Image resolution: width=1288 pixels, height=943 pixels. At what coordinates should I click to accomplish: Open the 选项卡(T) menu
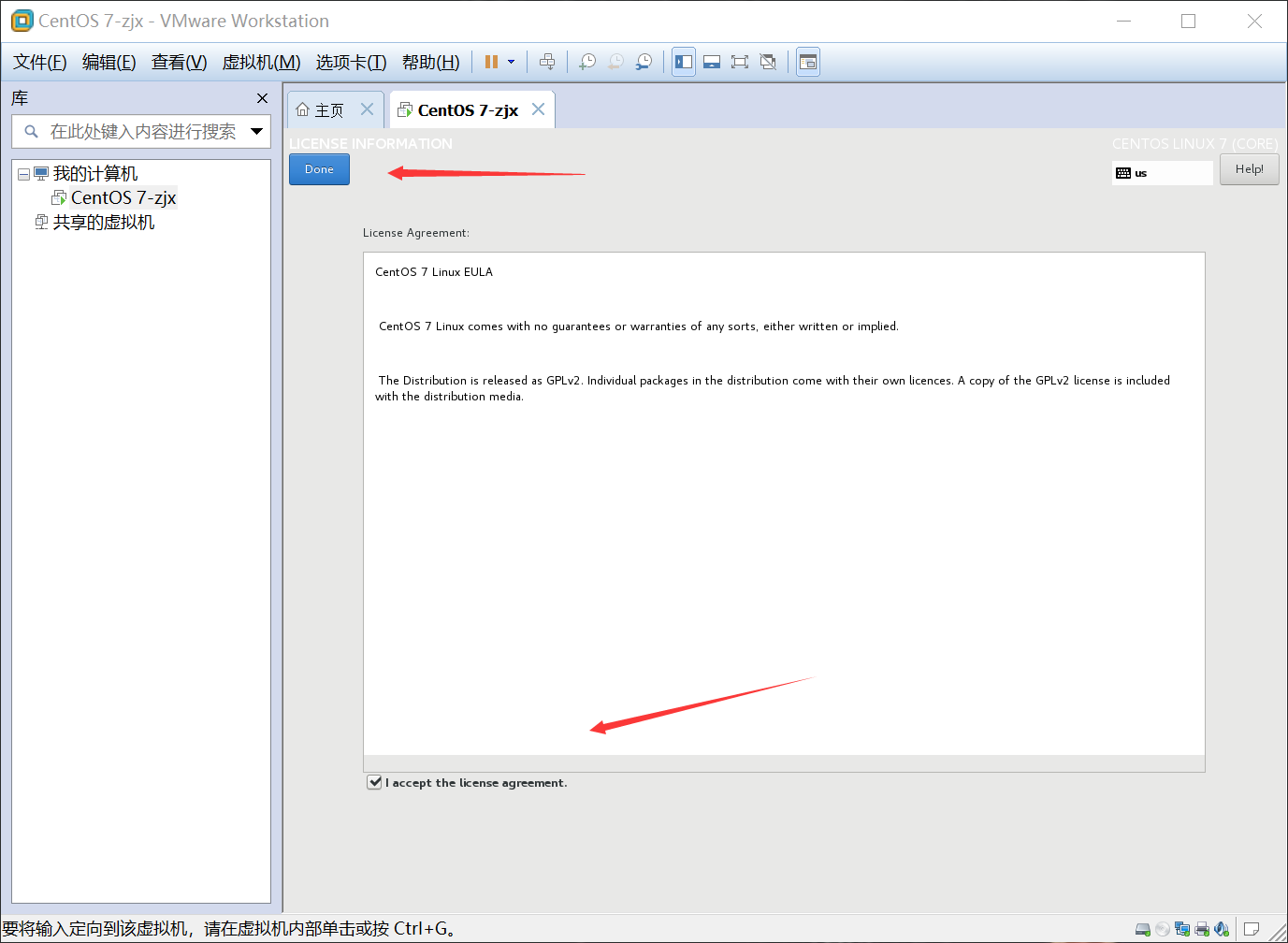click(x=351, y=63)
